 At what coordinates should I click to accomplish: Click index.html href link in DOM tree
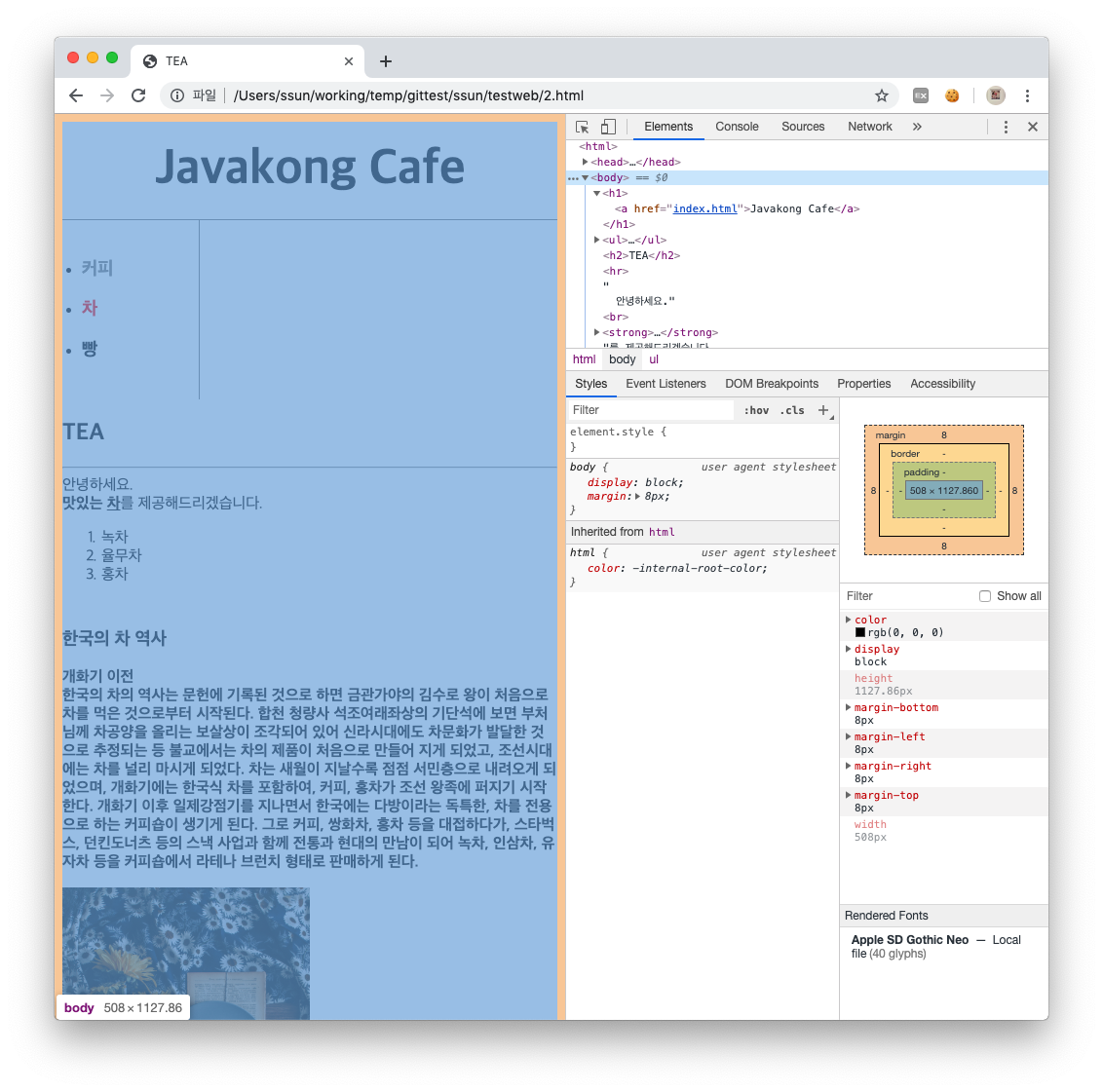tap(704, 208)
